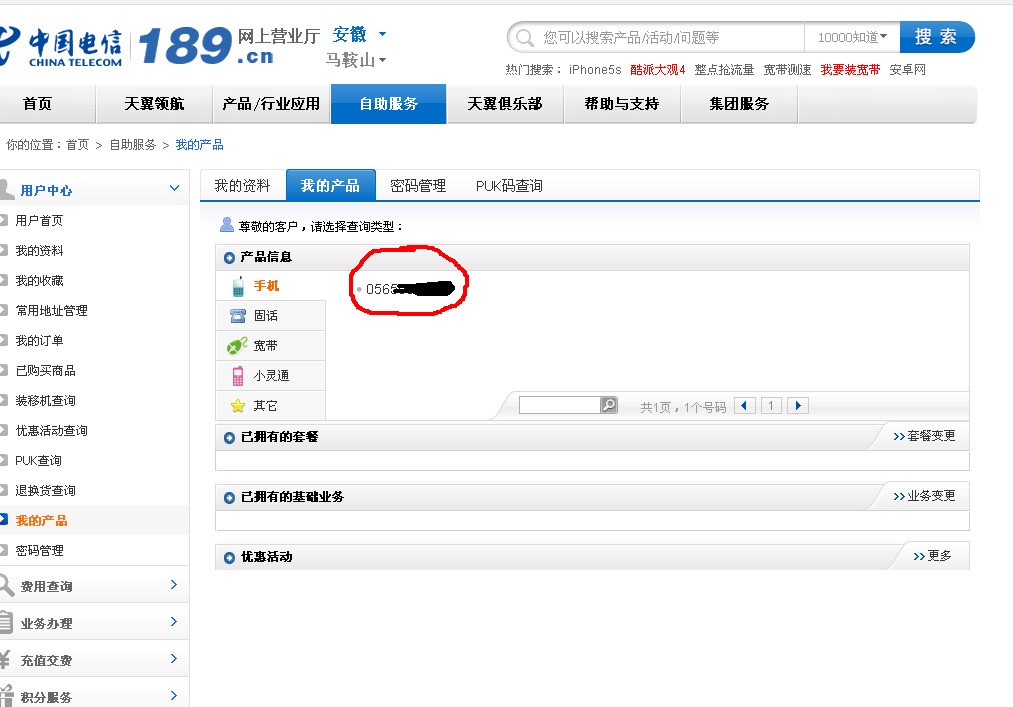Click the star icon for 其它

tap(238, 406)
